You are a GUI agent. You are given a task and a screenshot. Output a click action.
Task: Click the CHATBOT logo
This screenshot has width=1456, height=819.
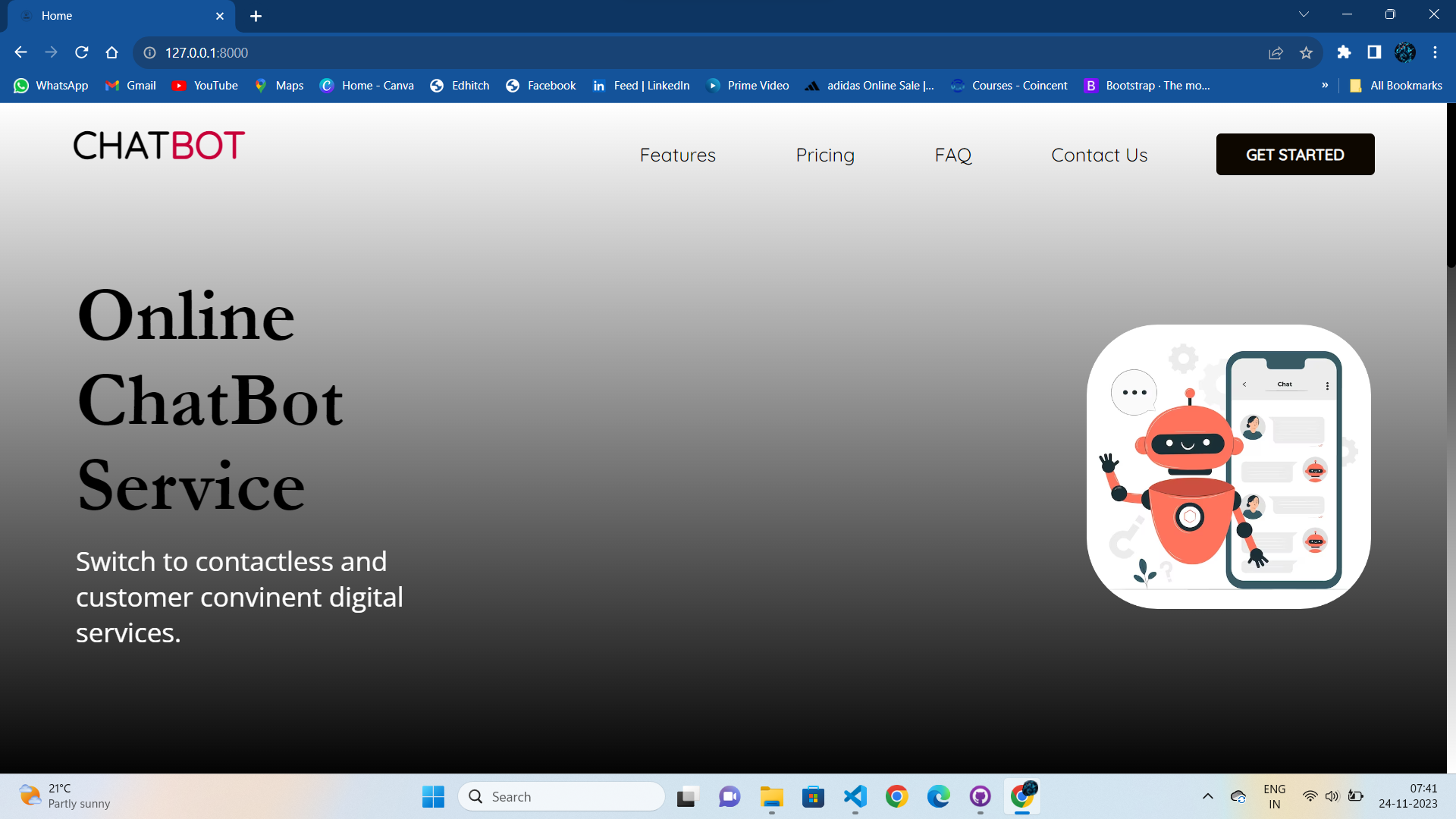point(159,146)
